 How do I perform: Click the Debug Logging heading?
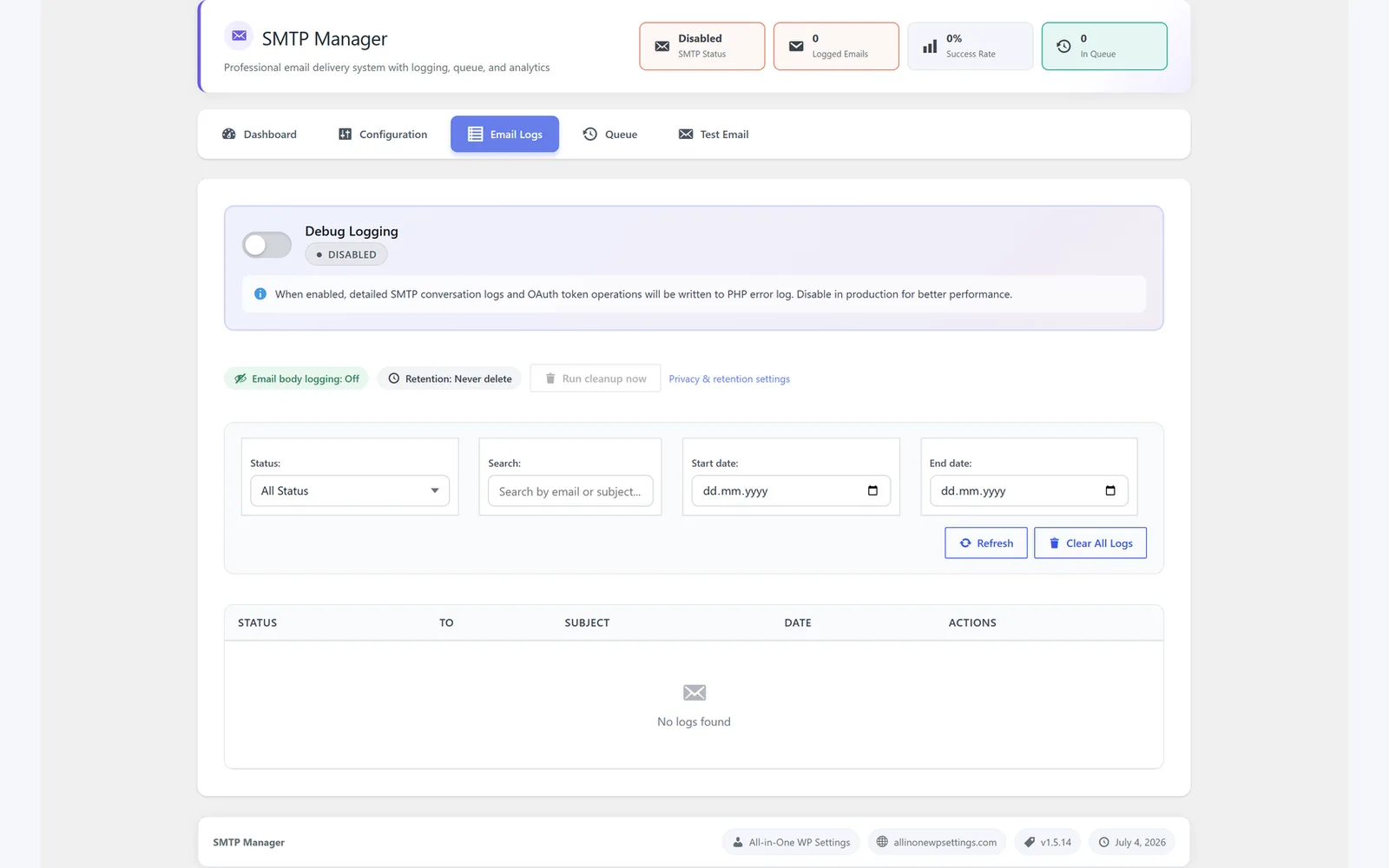pyautogui.click(x=352, y=231)
